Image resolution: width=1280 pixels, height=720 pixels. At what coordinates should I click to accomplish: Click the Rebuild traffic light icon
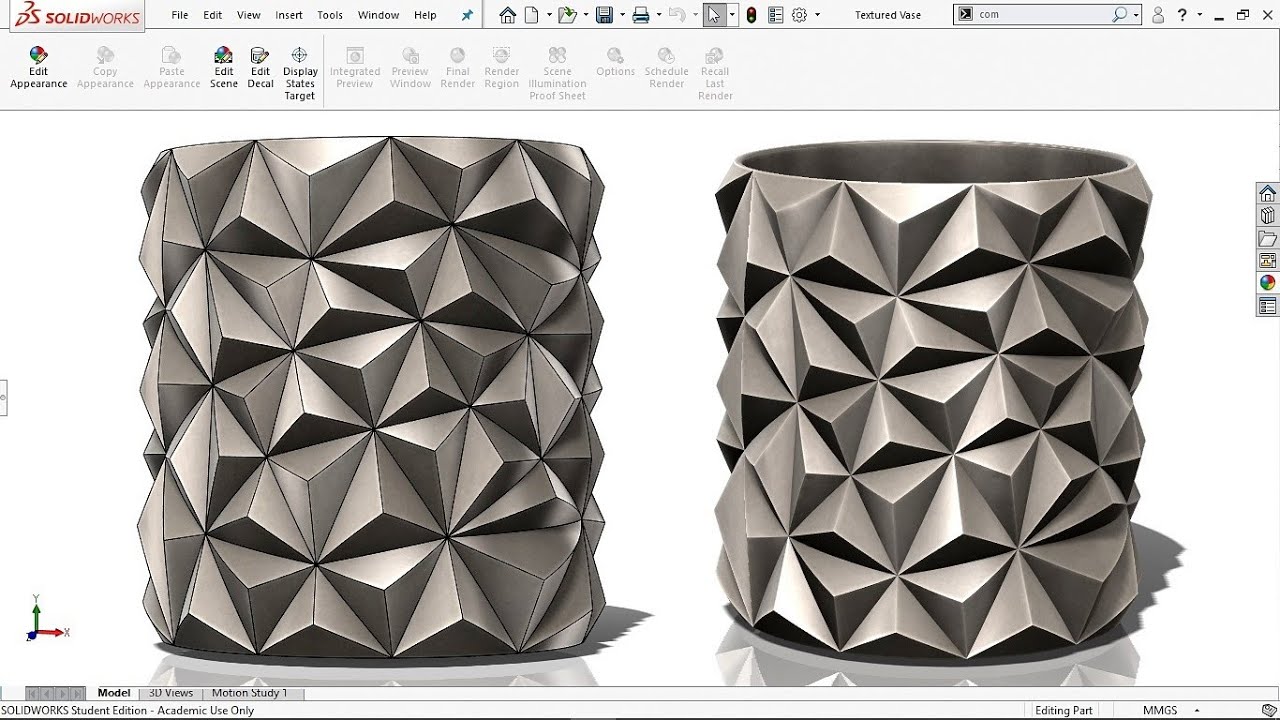[751, 15]
